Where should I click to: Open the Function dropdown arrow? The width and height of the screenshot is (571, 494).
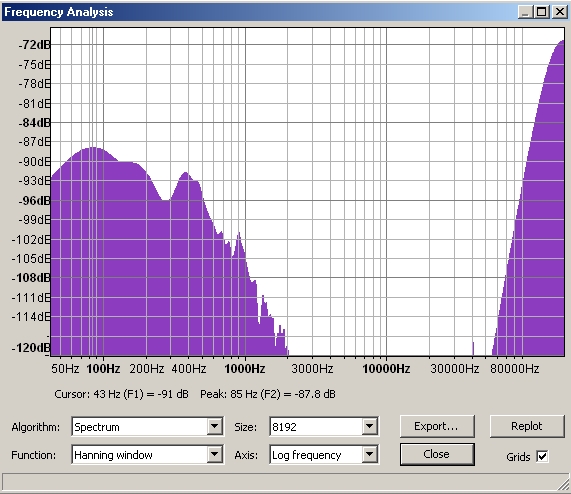pos(215,454)
